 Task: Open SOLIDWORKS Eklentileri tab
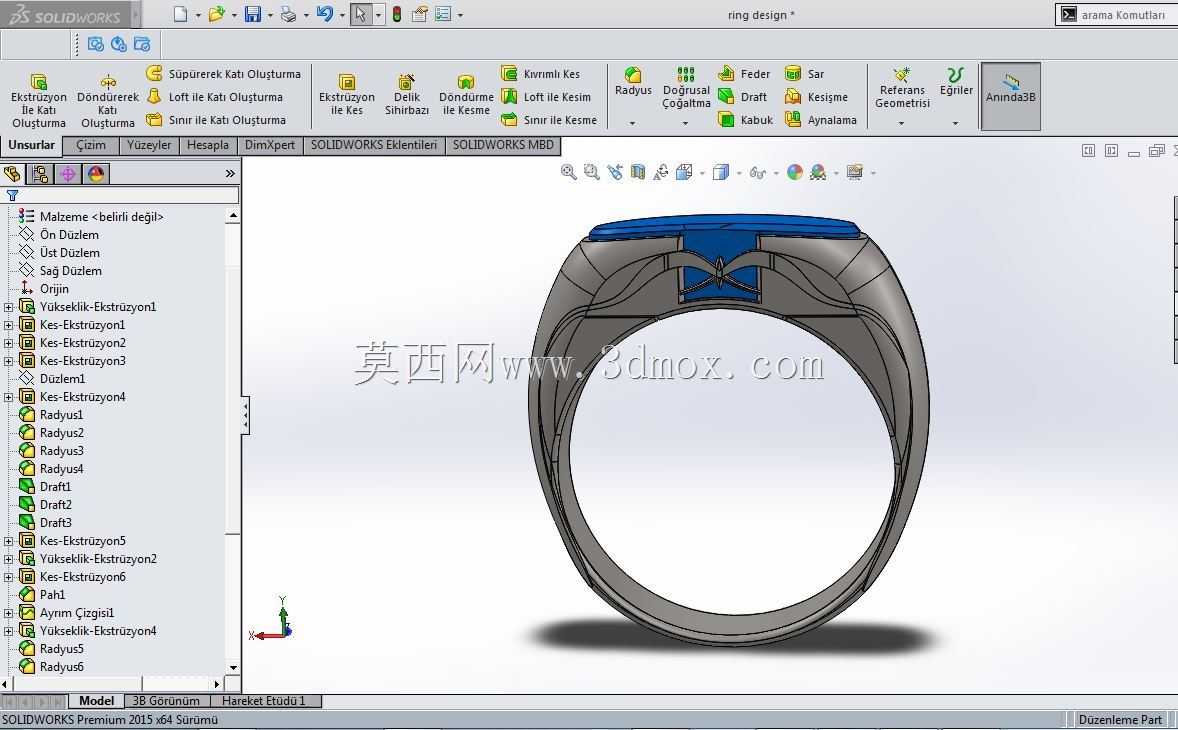374,145
